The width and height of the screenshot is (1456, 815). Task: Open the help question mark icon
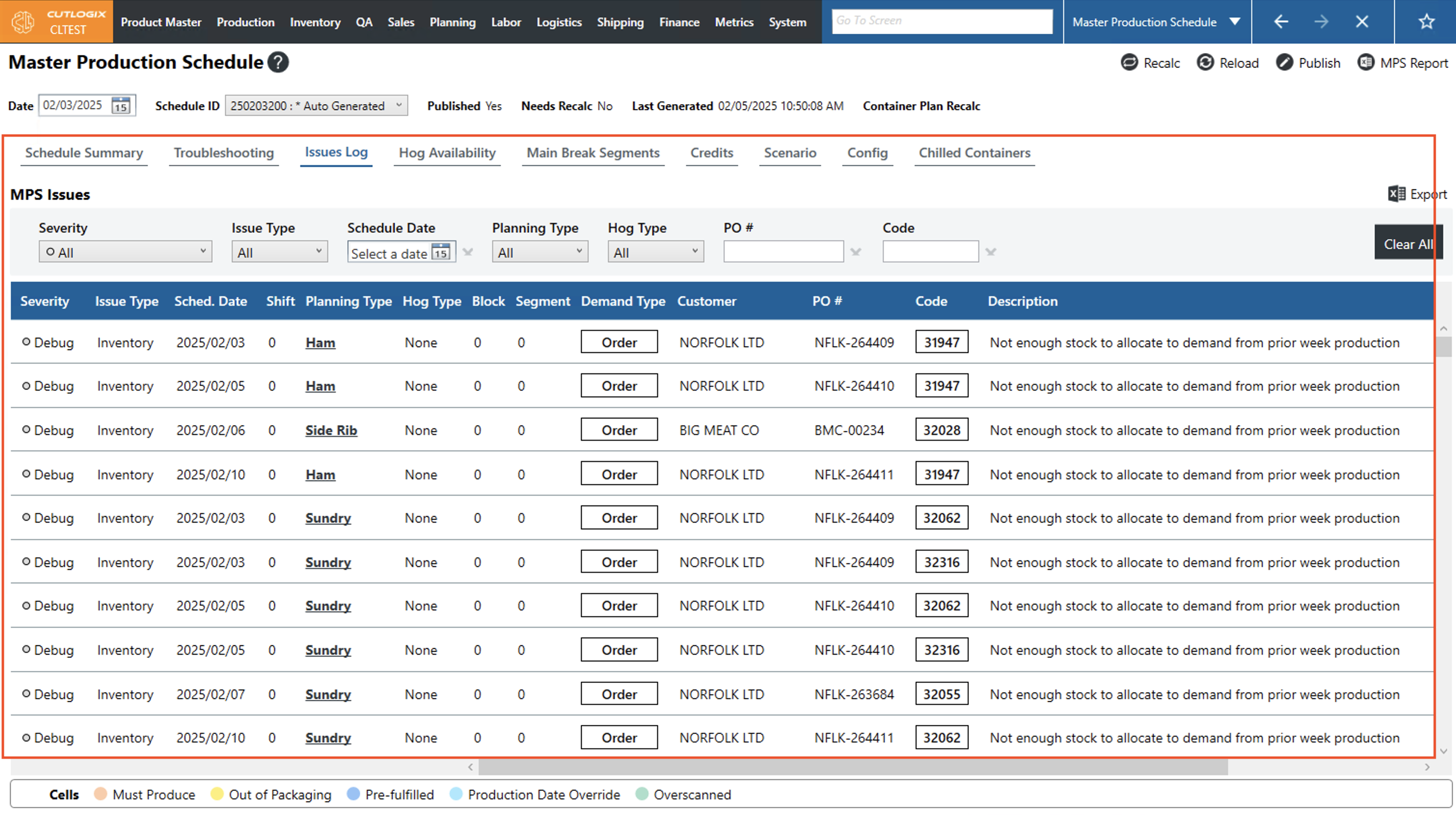(277, 62)
